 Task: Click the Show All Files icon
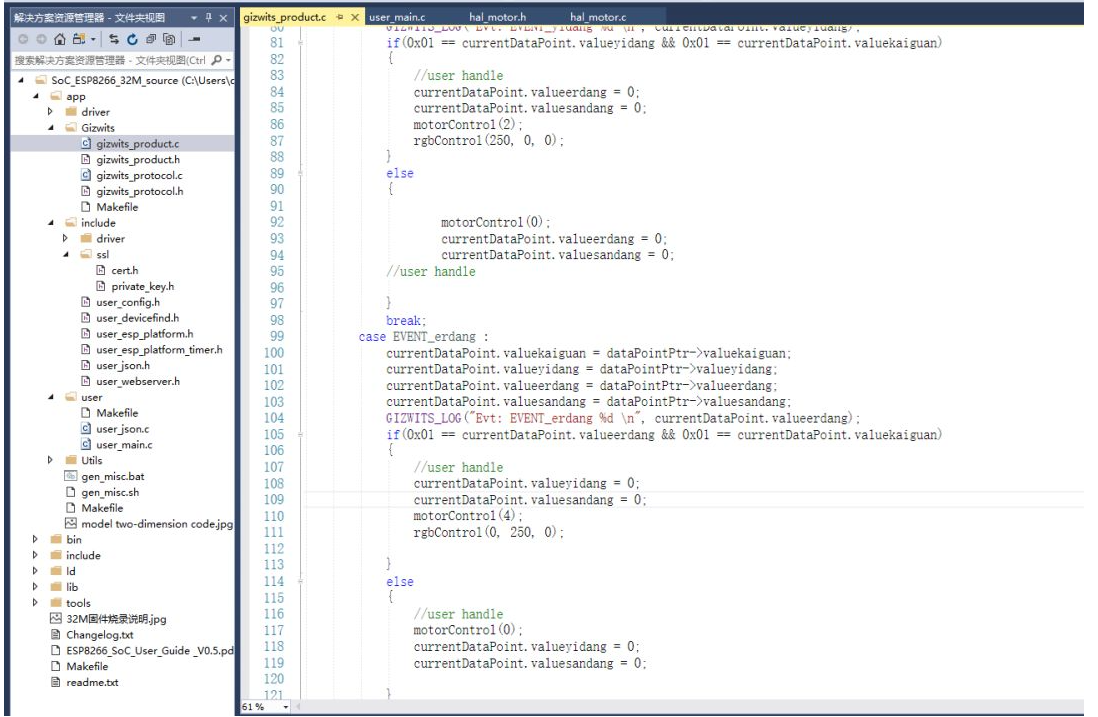pyautogui.click(x=169, y=40)
